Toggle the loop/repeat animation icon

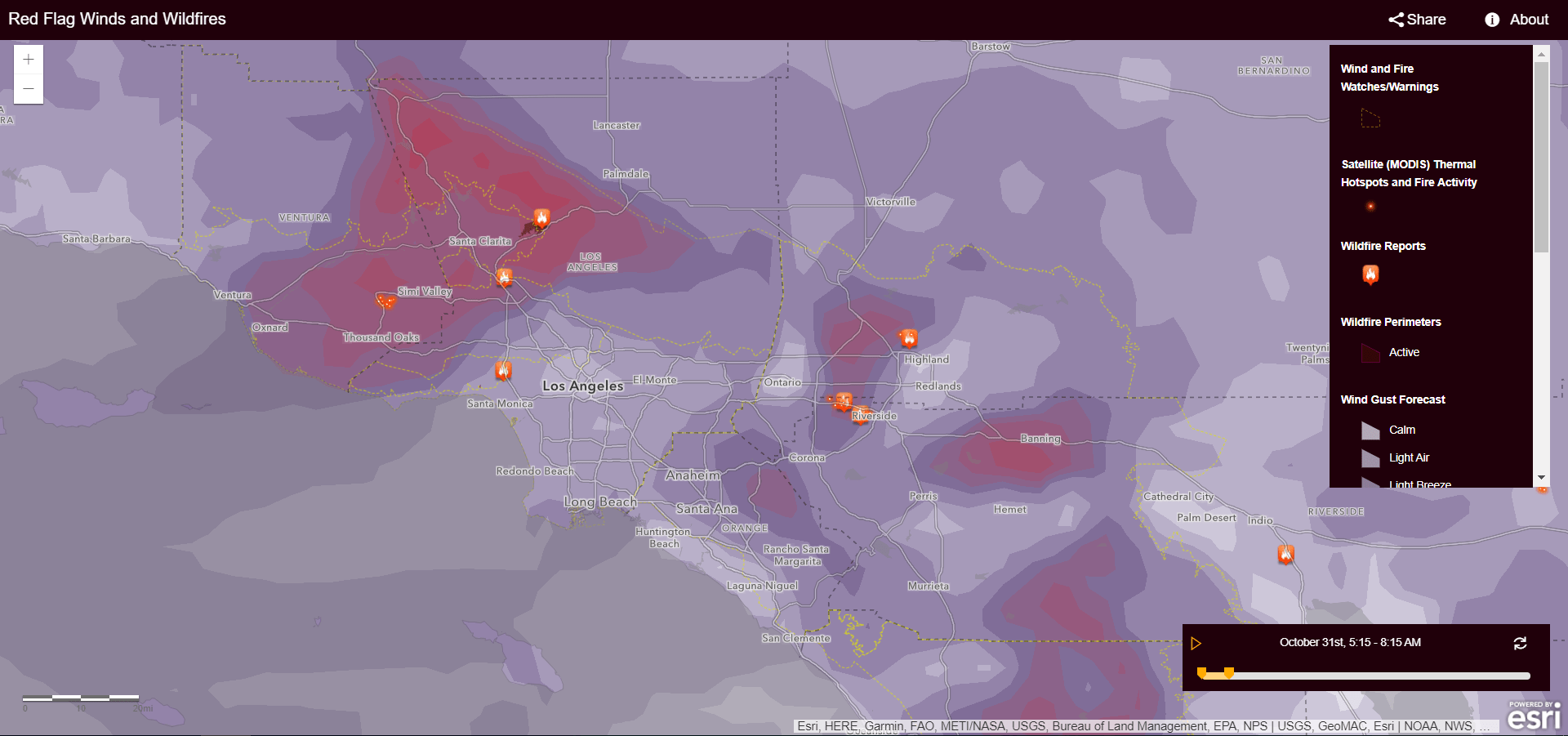[x=1520, y=644]
